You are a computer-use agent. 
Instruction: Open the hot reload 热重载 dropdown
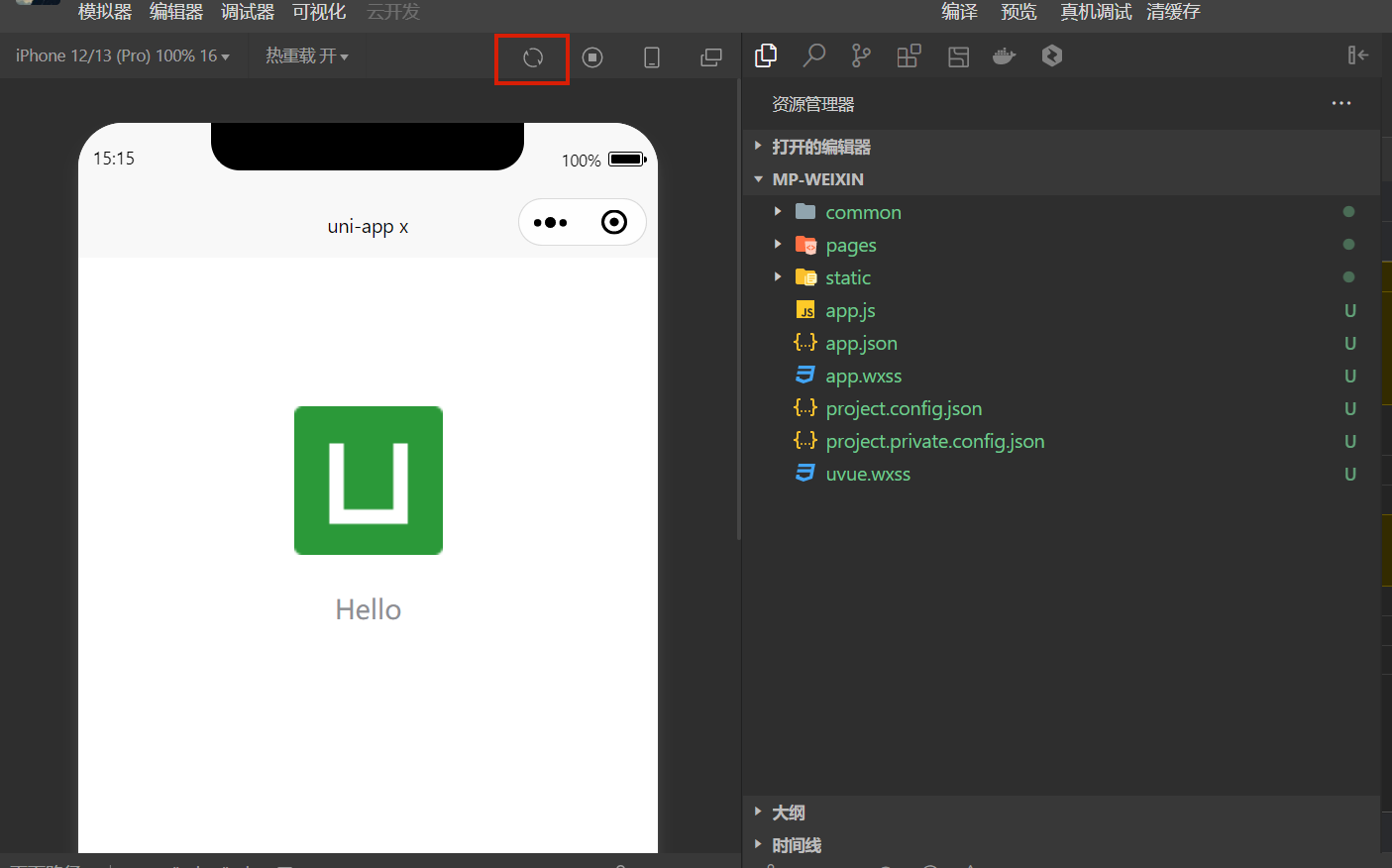307,56
